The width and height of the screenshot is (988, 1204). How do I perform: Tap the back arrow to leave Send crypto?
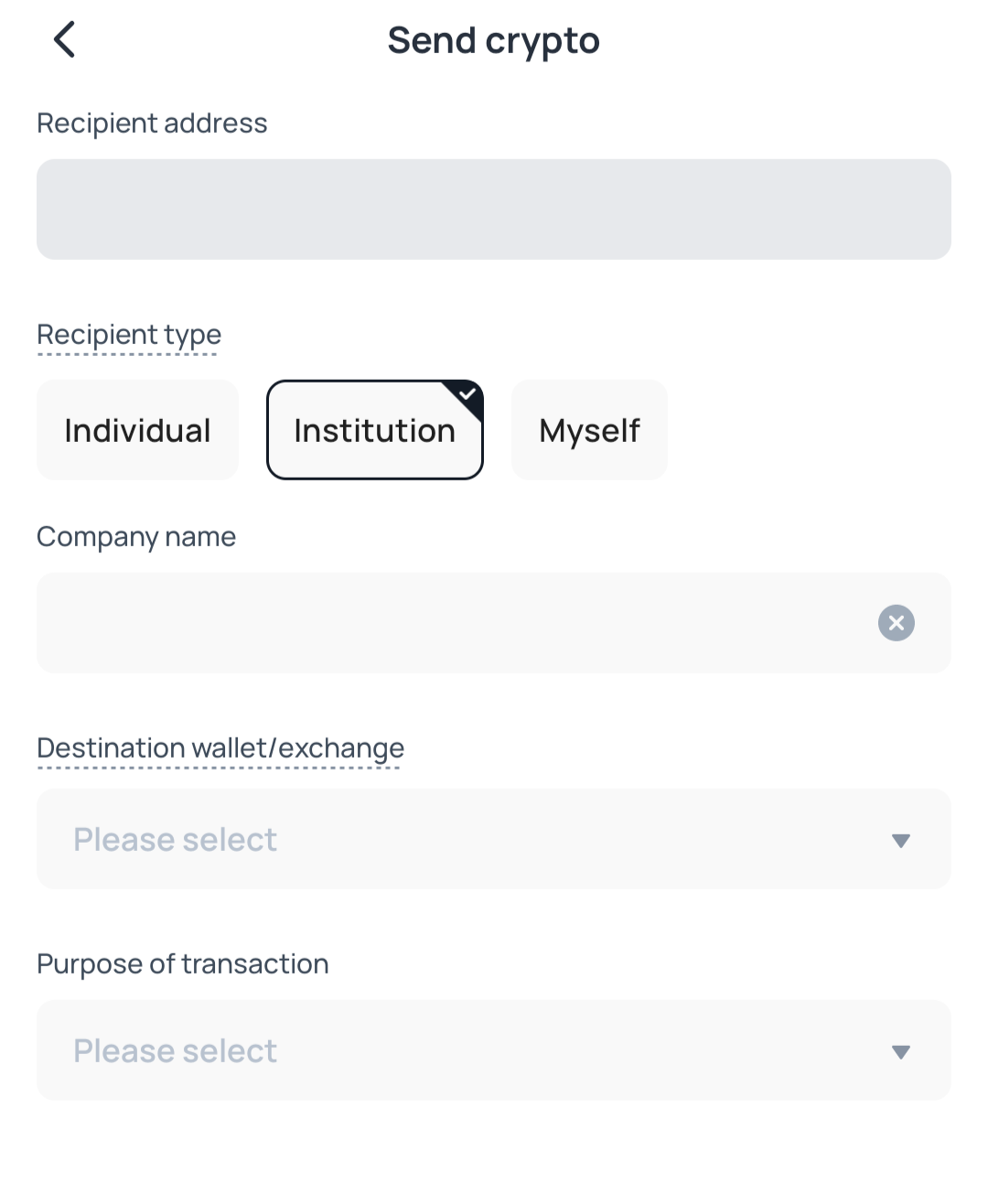(x=64, y=39)
